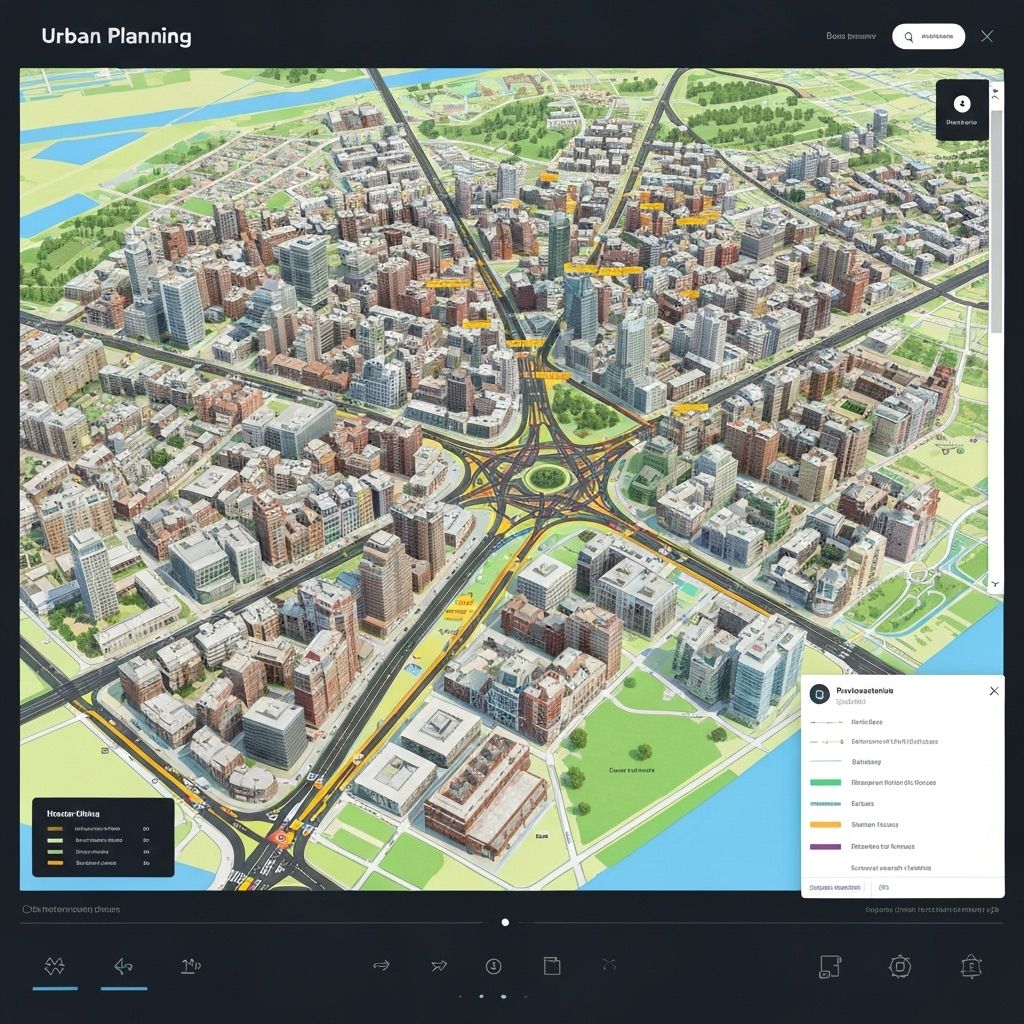Click the upward arrow icon in bottom toolbar
This screenshot has width=1024, height=1024.
click(190, 965)
